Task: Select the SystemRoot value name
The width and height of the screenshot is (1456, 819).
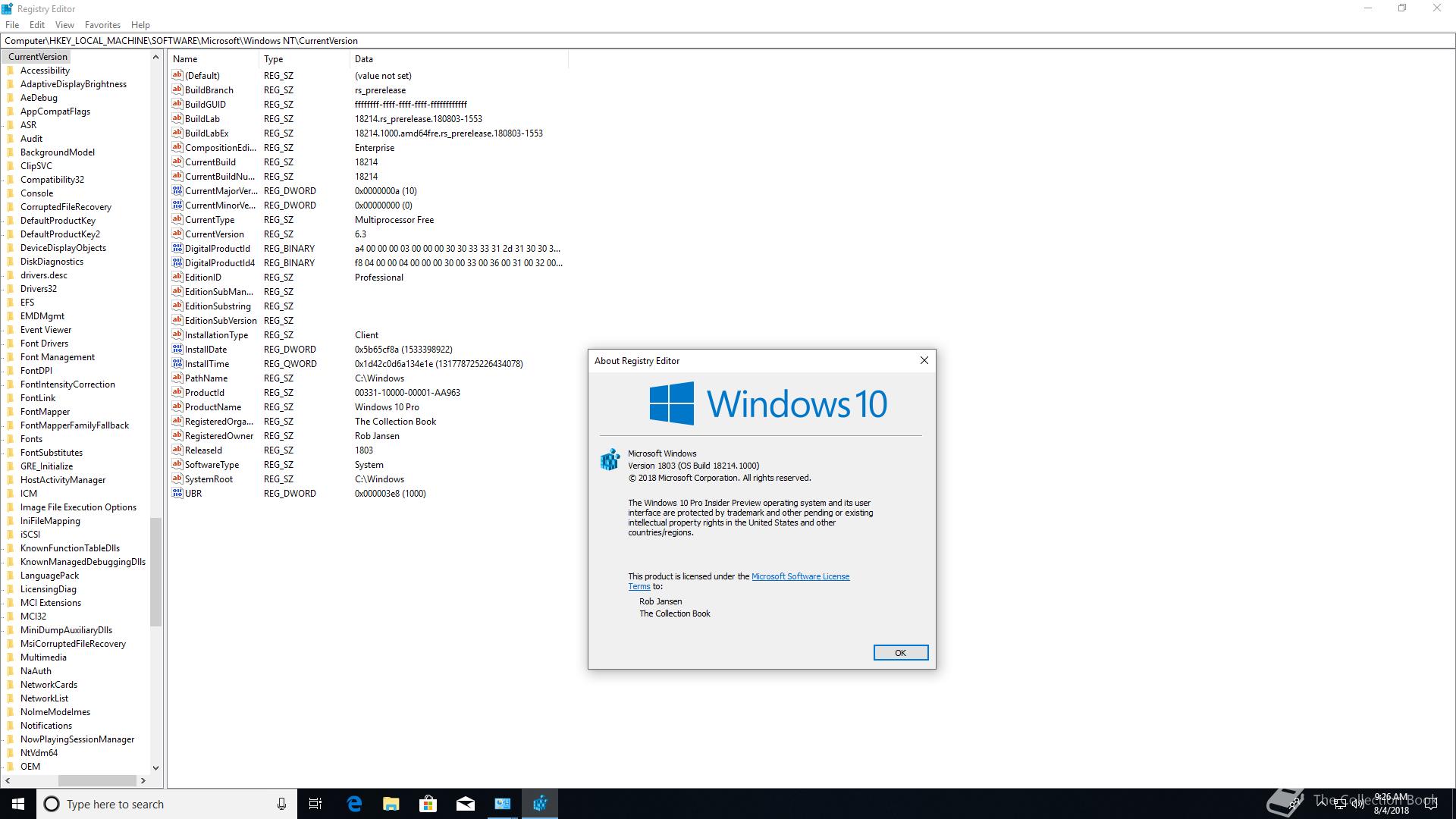Action: coord(209,479)
